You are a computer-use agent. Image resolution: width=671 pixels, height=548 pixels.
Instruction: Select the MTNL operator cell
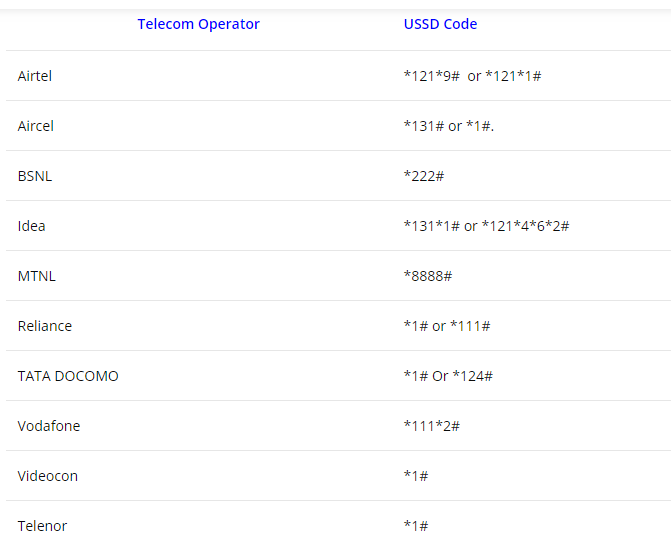(x=36, y=276)
